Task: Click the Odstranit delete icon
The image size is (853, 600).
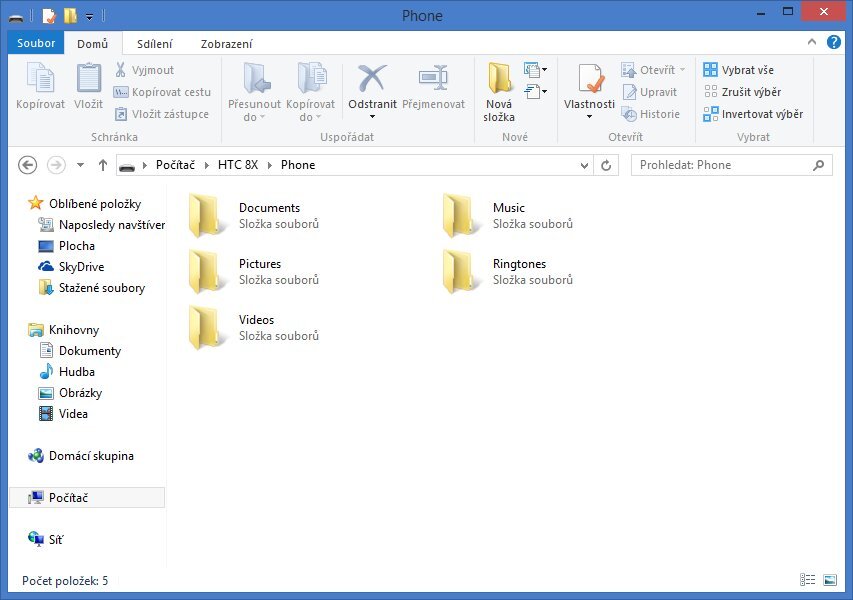Action: pos(372,80)
